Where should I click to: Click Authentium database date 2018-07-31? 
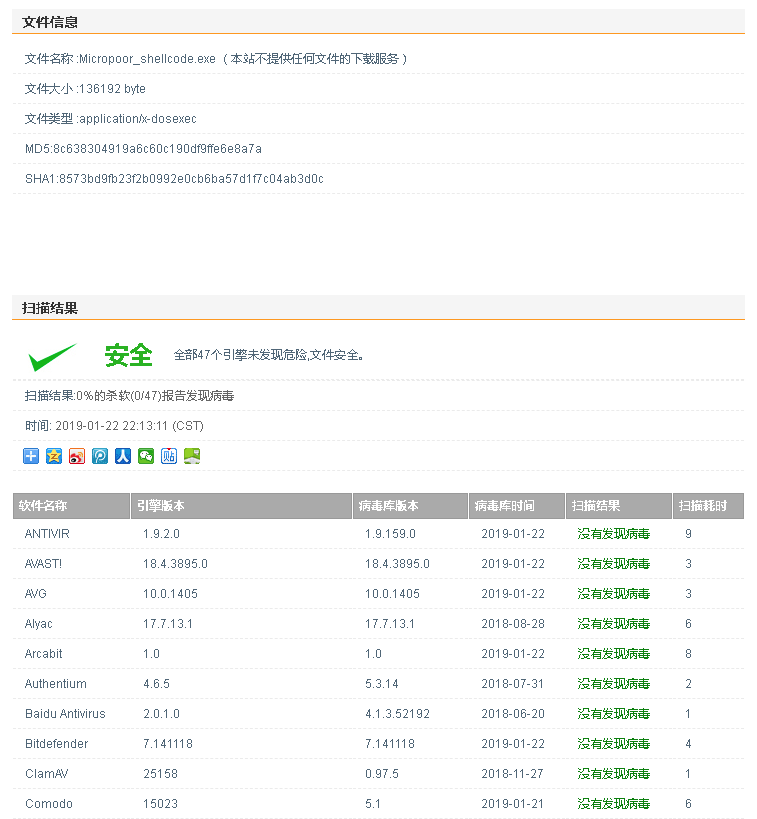tap(513, 684)
